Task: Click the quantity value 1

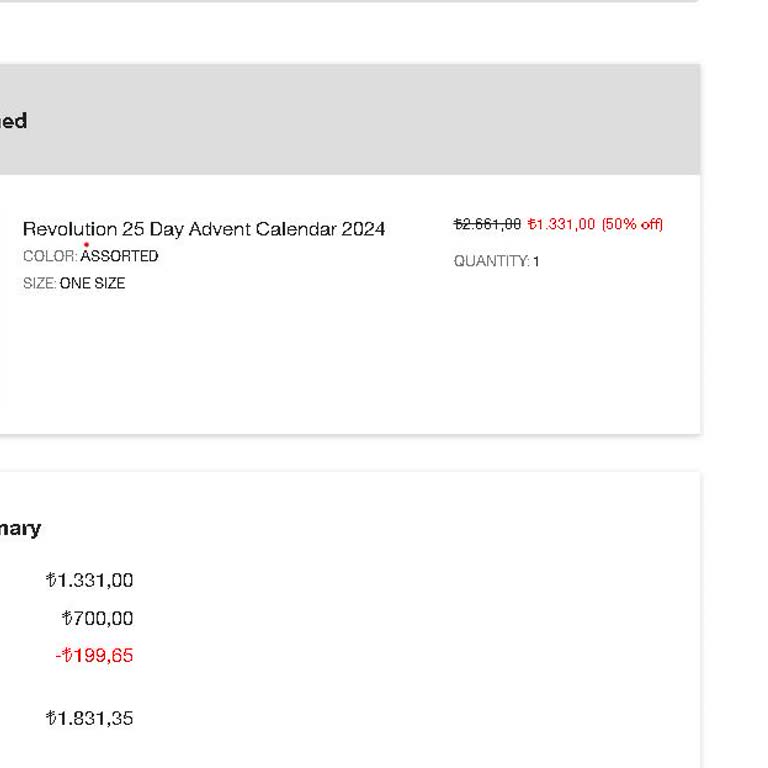Action: coord(536,261)
